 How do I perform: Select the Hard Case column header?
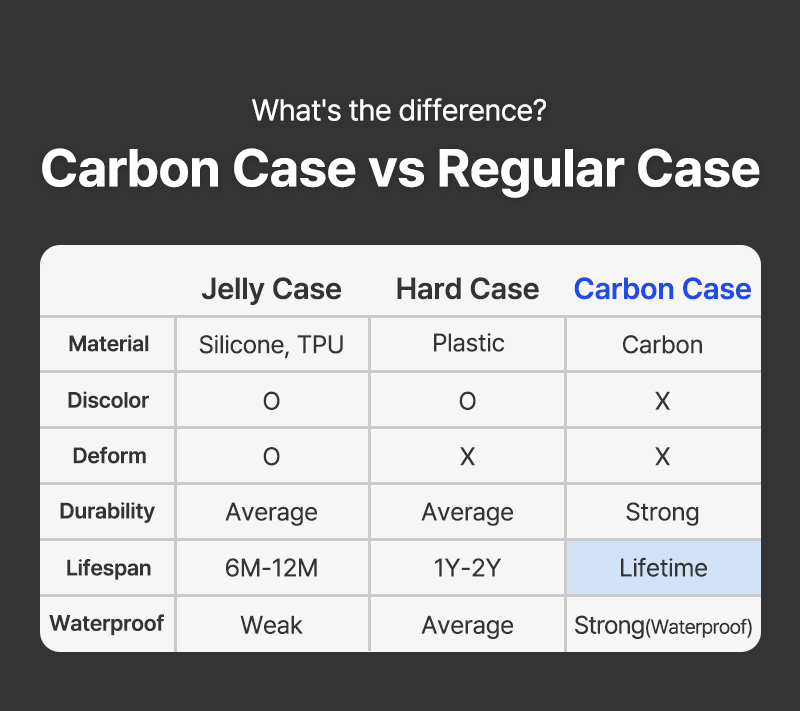point(467,290)
